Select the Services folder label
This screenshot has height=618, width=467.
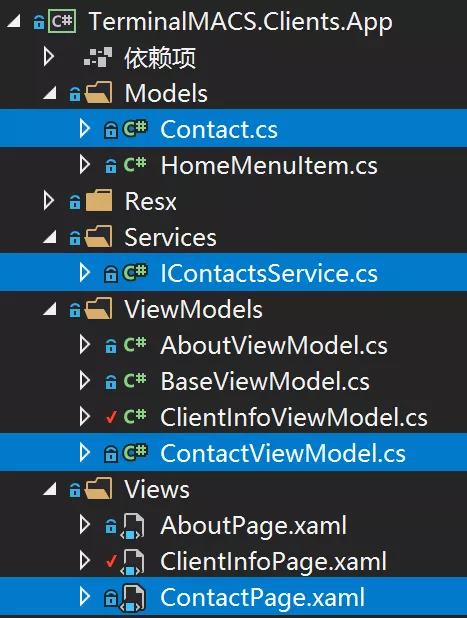tap(170, 237)
